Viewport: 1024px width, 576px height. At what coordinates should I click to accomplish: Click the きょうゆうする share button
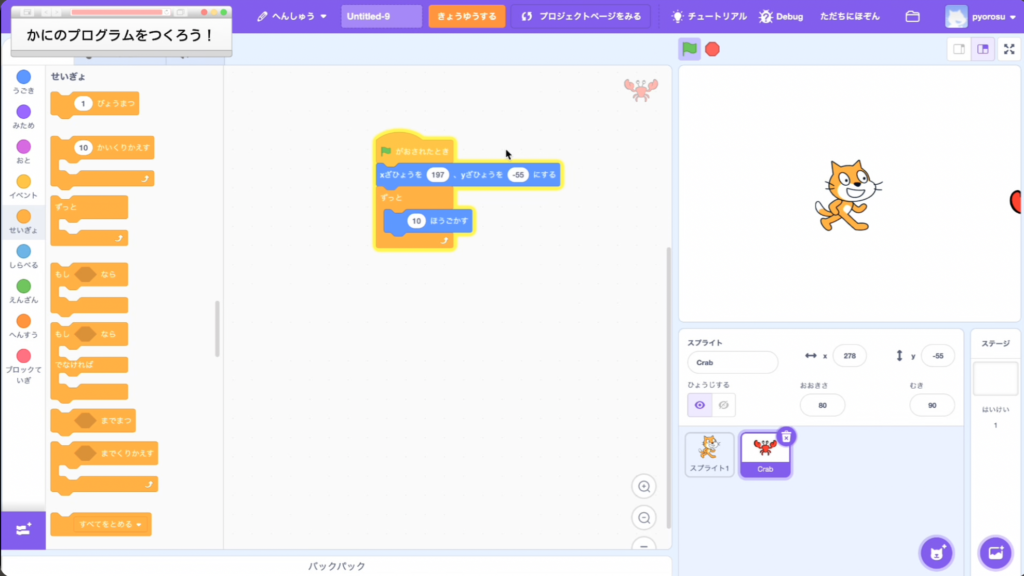click(466, 17)
